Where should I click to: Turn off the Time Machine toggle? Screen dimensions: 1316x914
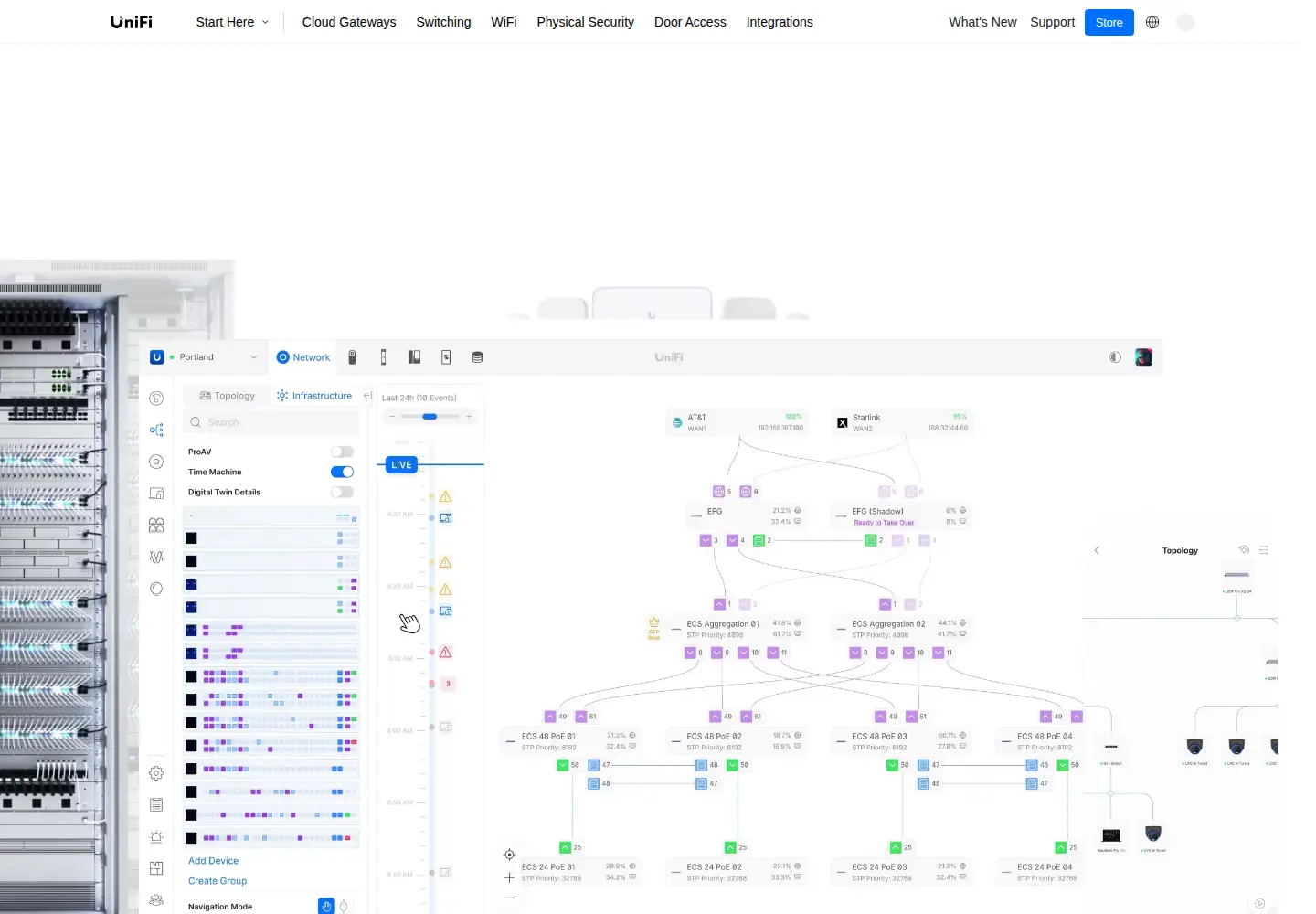tap(342, 472)
